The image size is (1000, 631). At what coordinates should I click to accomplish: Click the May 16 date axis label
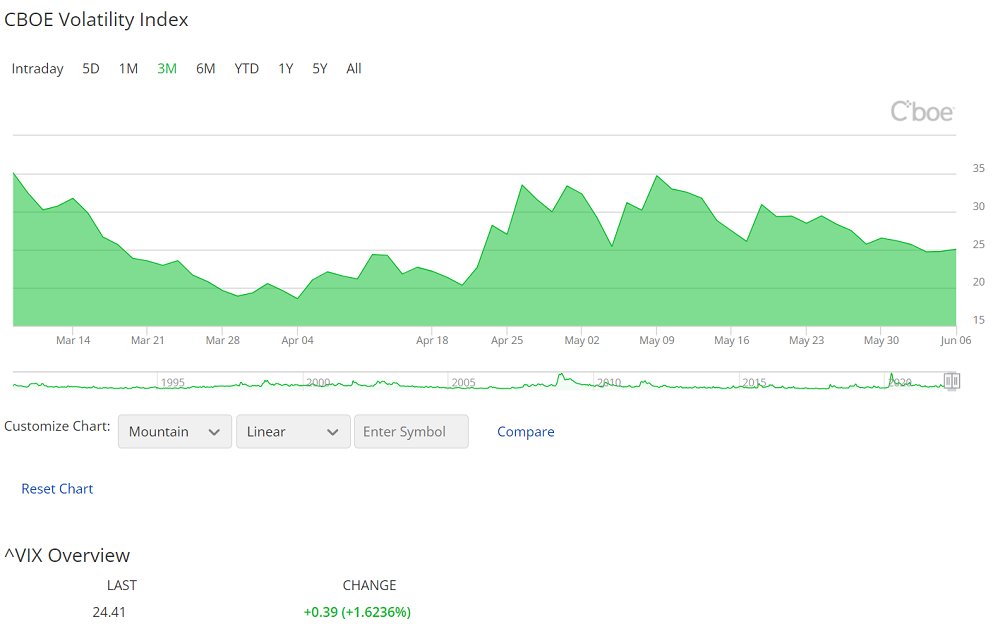[732, 340]
